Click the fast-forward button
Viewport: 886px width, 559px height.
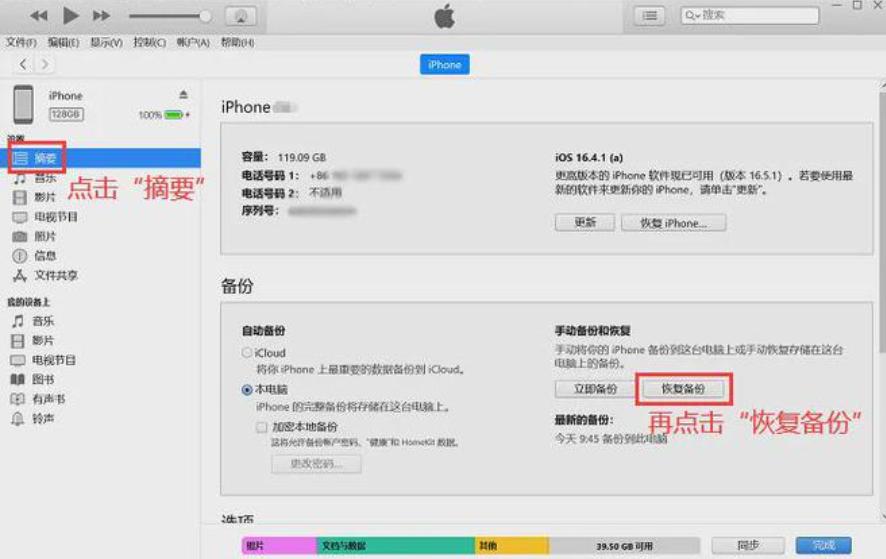[x=101, y=16]
